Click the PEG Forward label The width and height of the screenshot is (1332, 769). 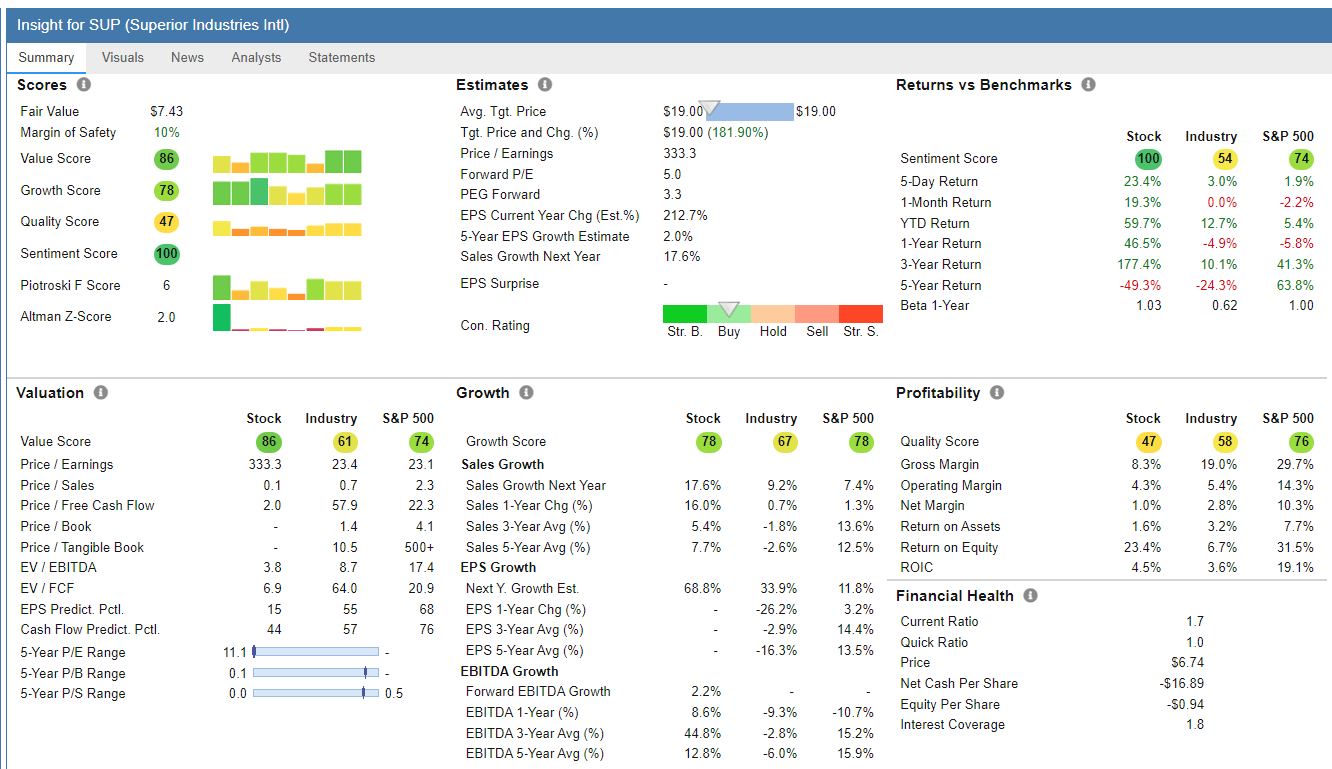click(500, 195)
